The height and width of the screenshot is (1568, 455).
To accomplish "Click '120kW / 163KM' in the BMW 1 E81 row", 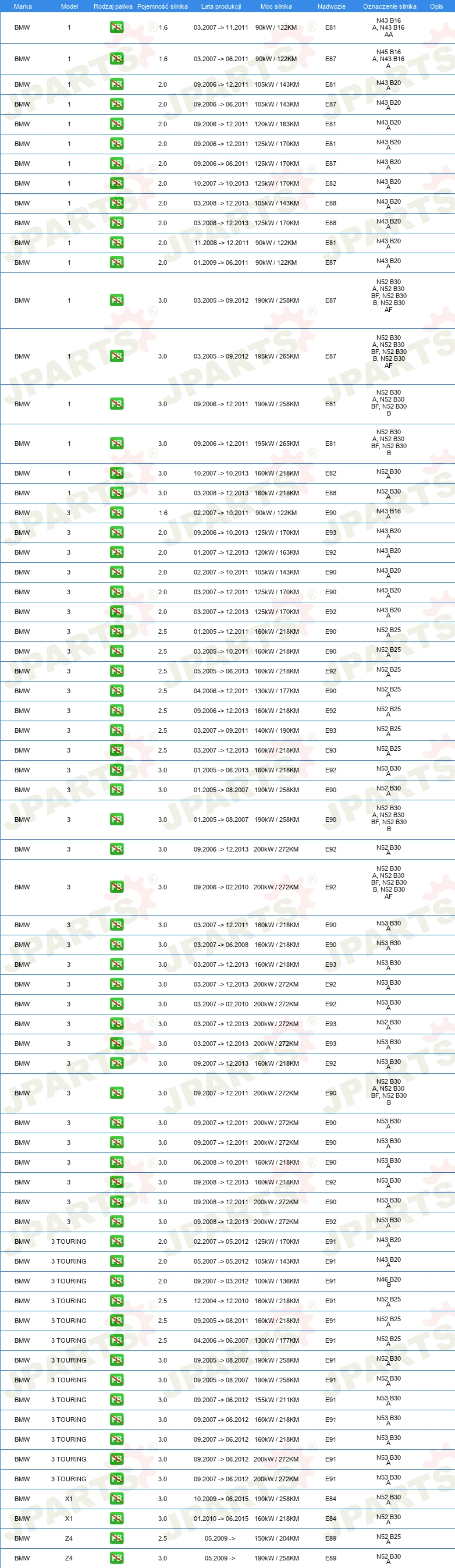I will (x=277, y=124).
